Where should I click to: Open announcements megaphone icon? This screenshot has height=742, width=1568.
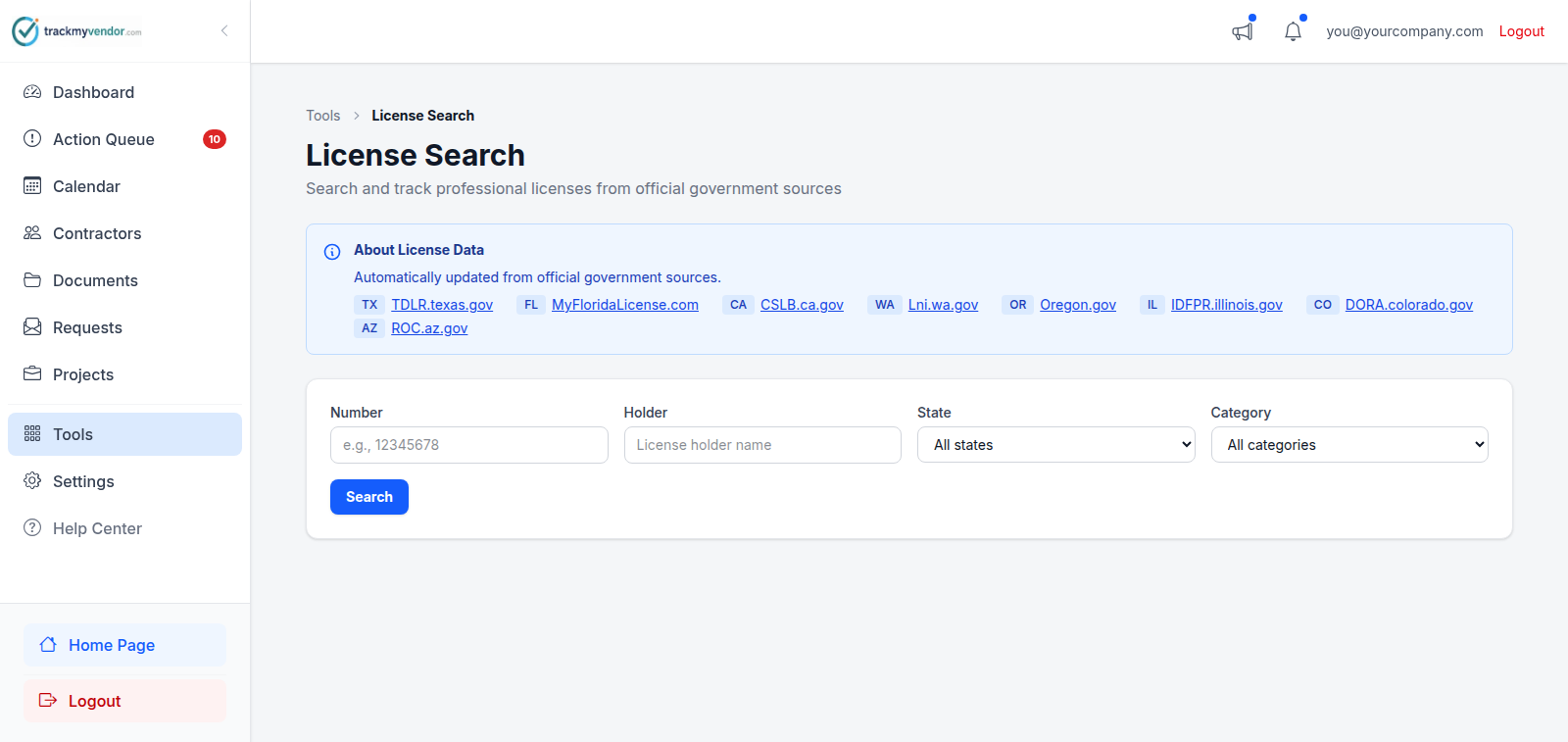(1243, 31)
